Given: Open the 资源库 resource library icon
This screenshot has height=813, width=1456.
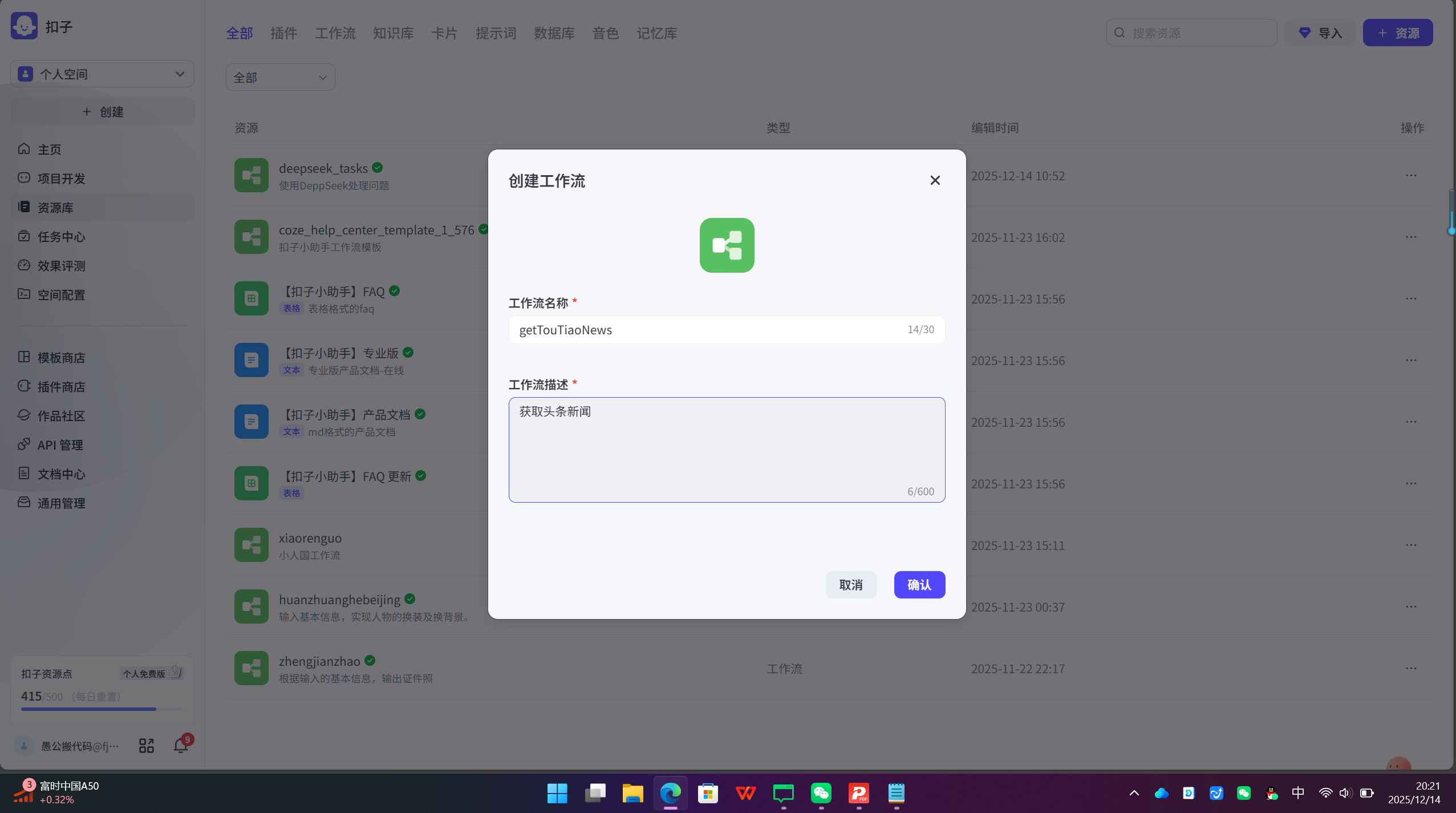Looking at the screenshot, I should (24, 207).
